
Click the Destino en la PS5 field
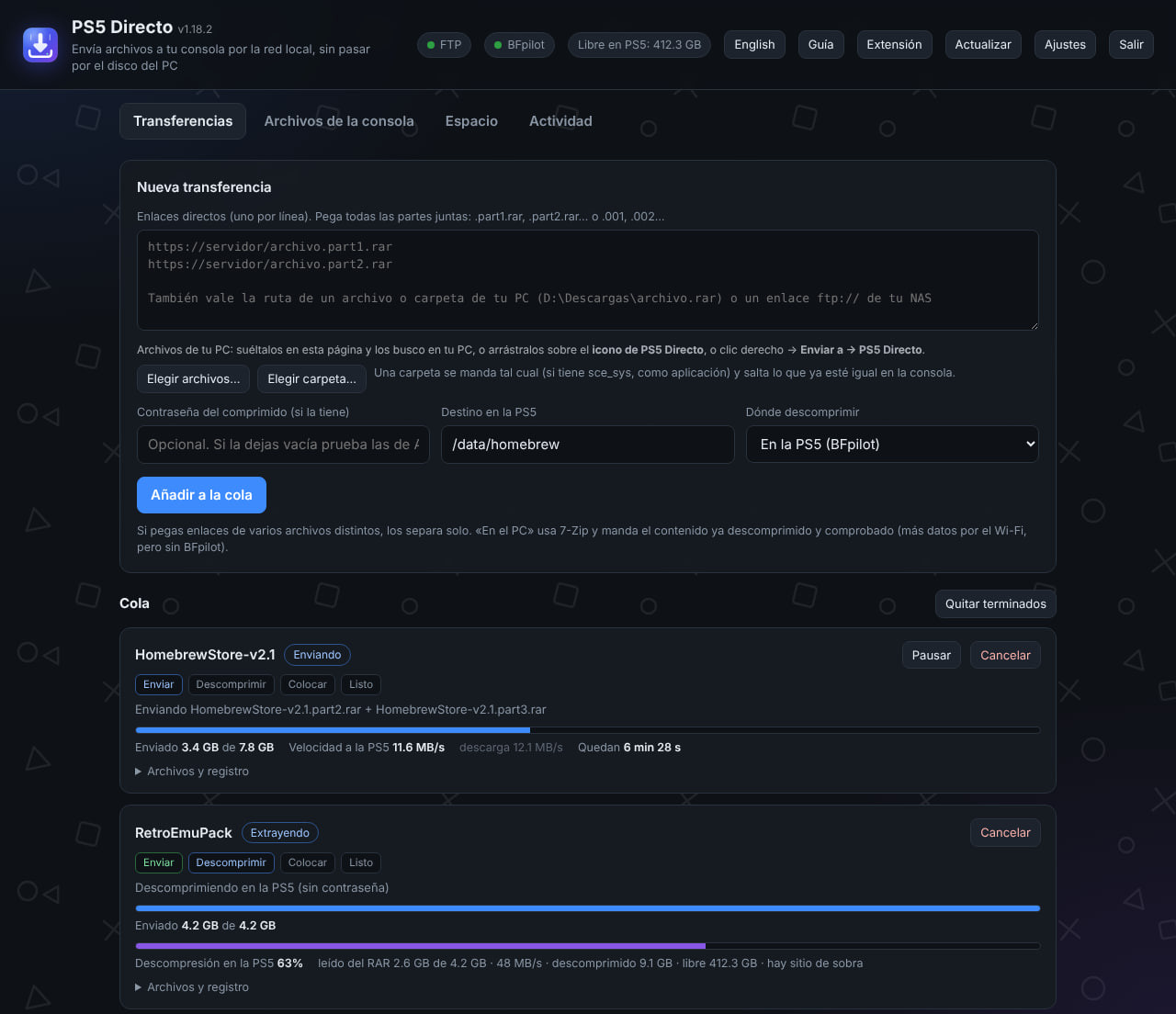[x=588, y=445]
